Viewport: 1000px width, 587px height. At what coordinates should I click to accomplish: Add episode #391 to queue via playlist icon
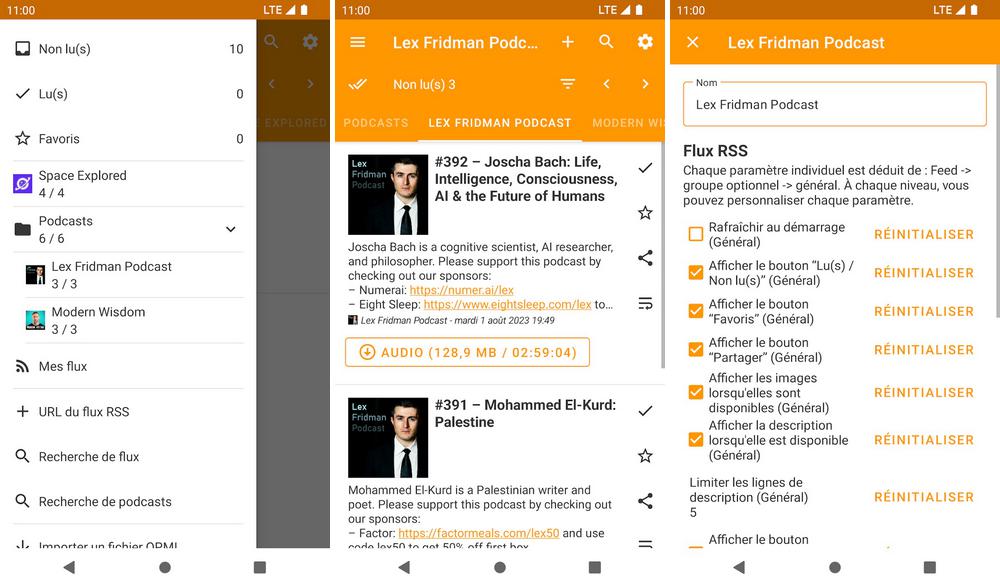[645, 543]
